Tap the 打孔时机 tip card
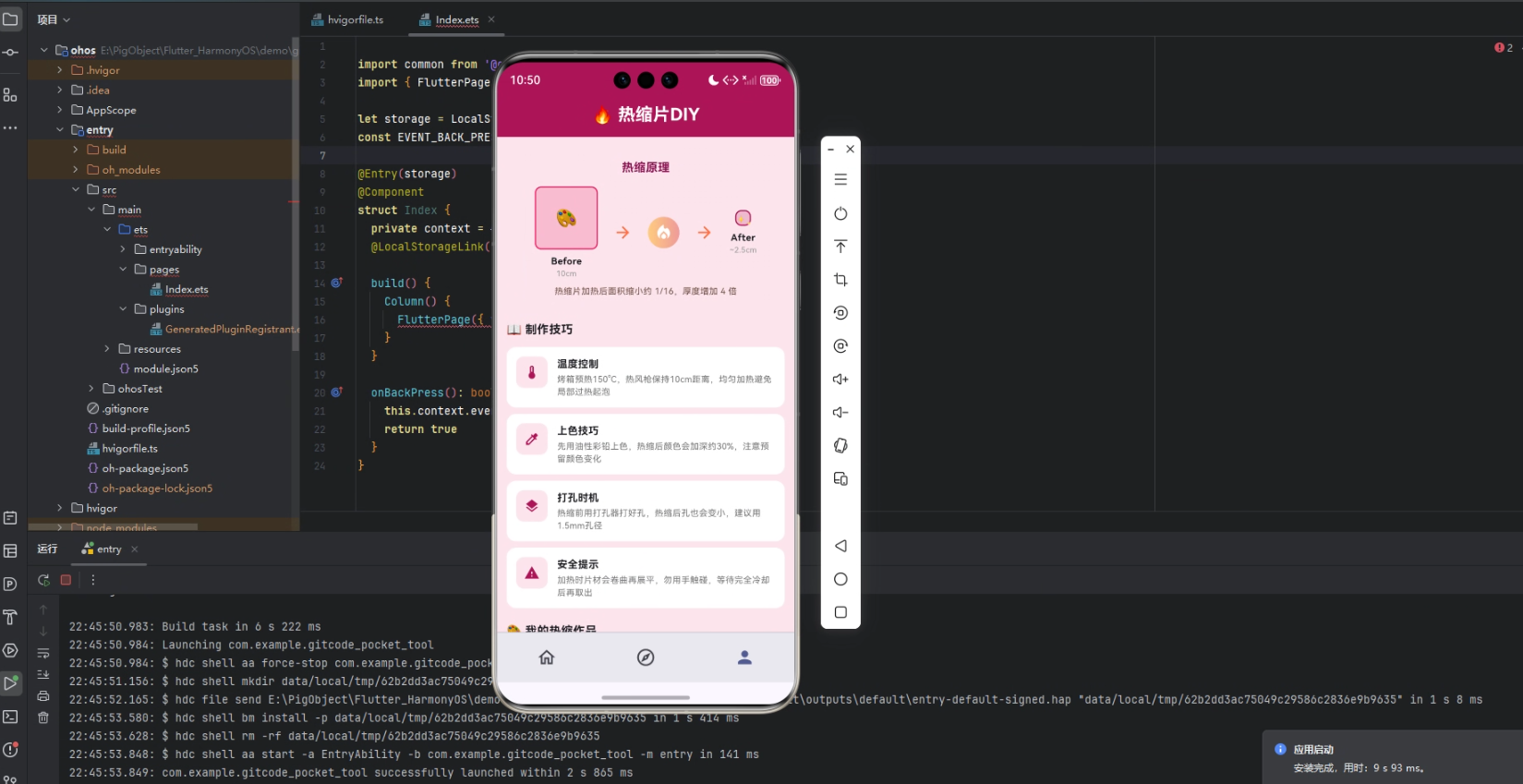Image resolution: width=1523 pixels, height=784 pixels. (x=645, y=511)
